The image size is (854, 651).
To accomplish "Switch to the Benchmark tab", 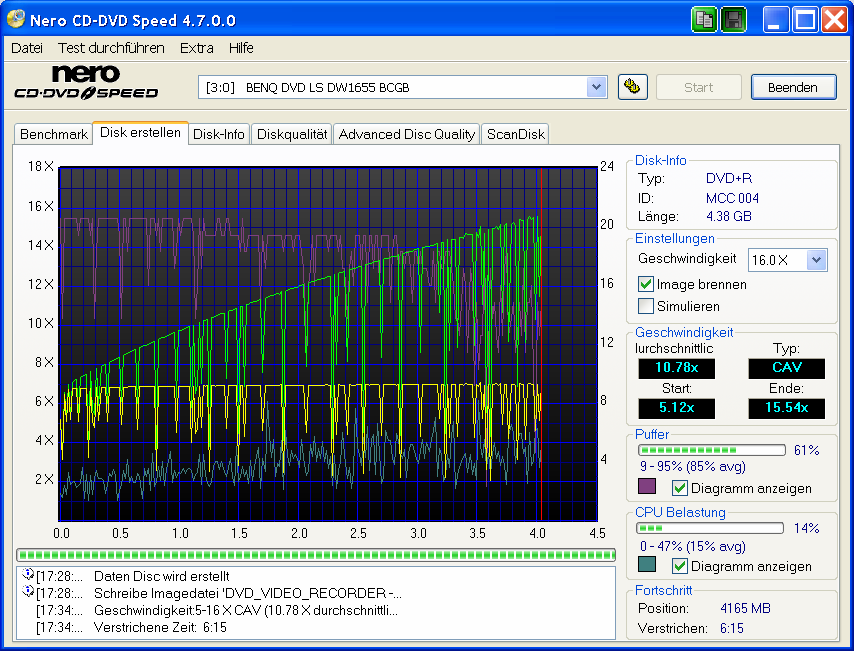I will [x=53, y=133].
